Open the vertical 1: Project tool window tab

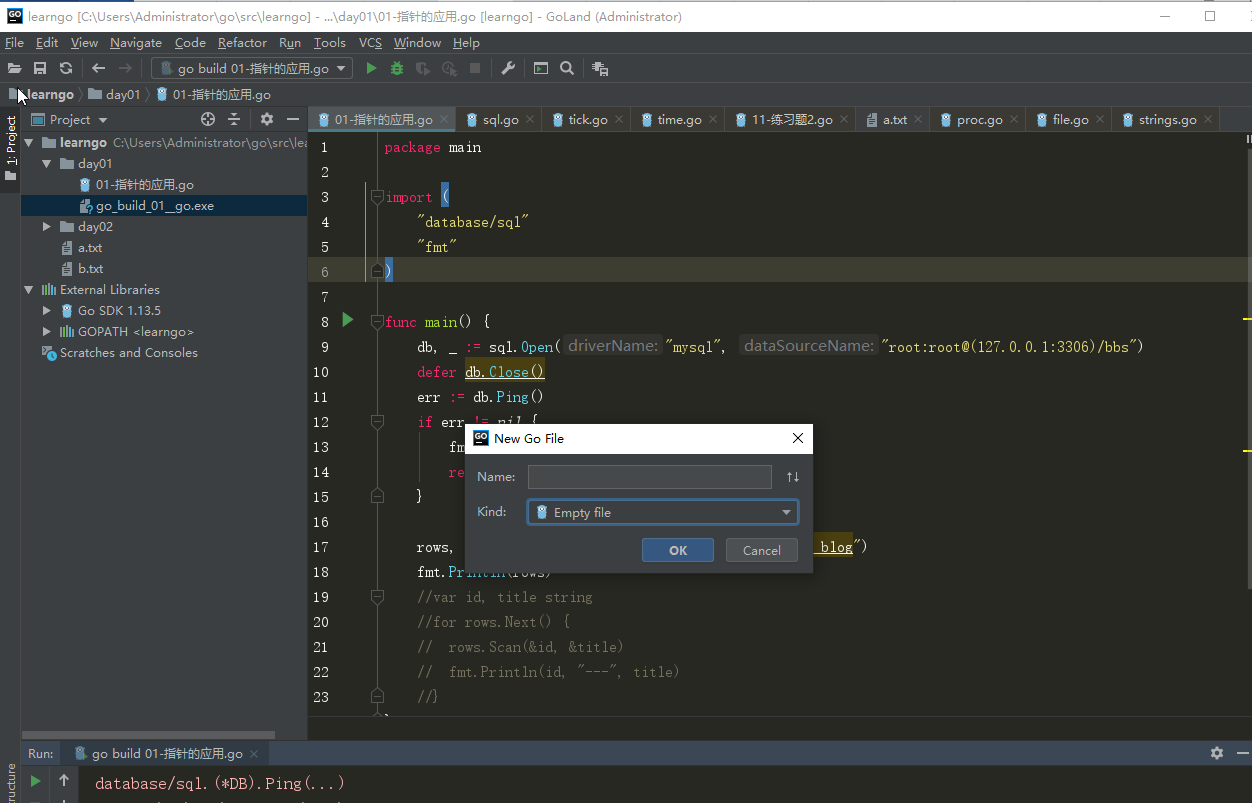click(11, 148)
